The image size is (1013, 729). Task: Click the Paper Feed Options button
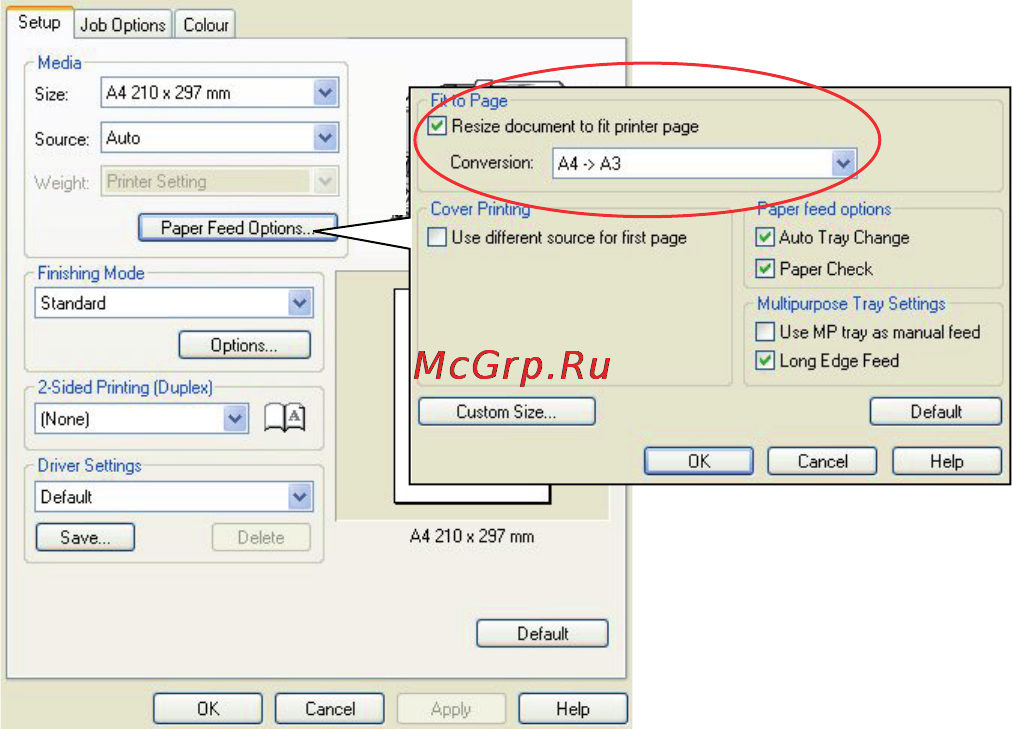[x=238, y=227]
